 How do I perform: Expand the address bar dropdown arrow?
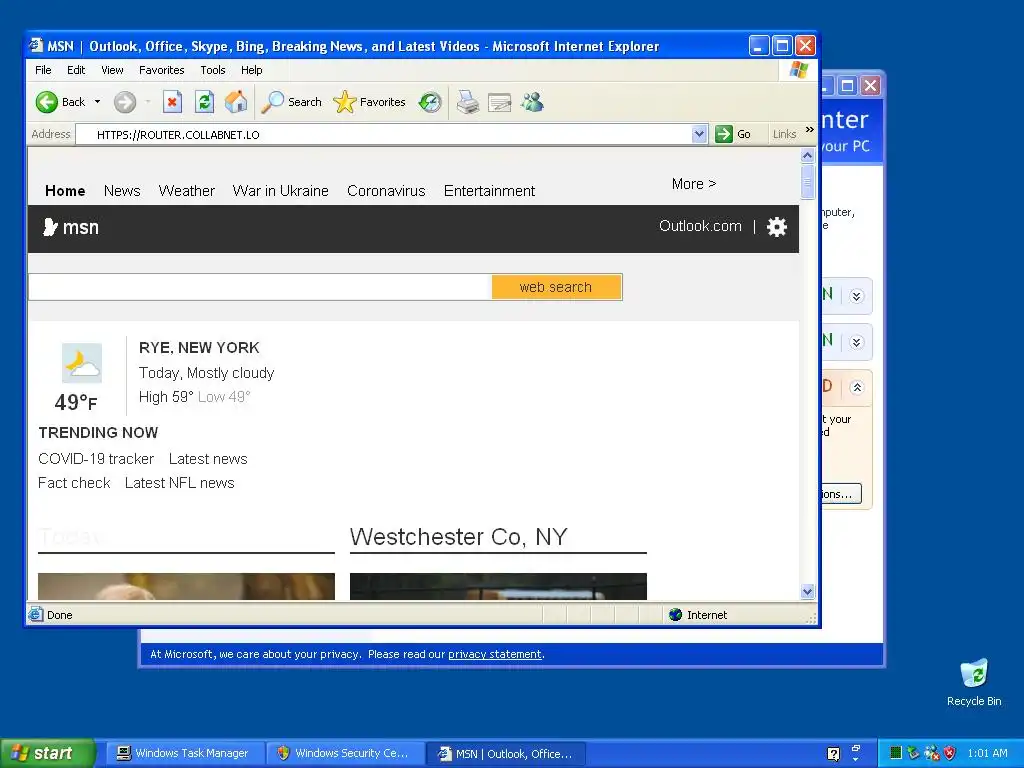tap(699, 135)
